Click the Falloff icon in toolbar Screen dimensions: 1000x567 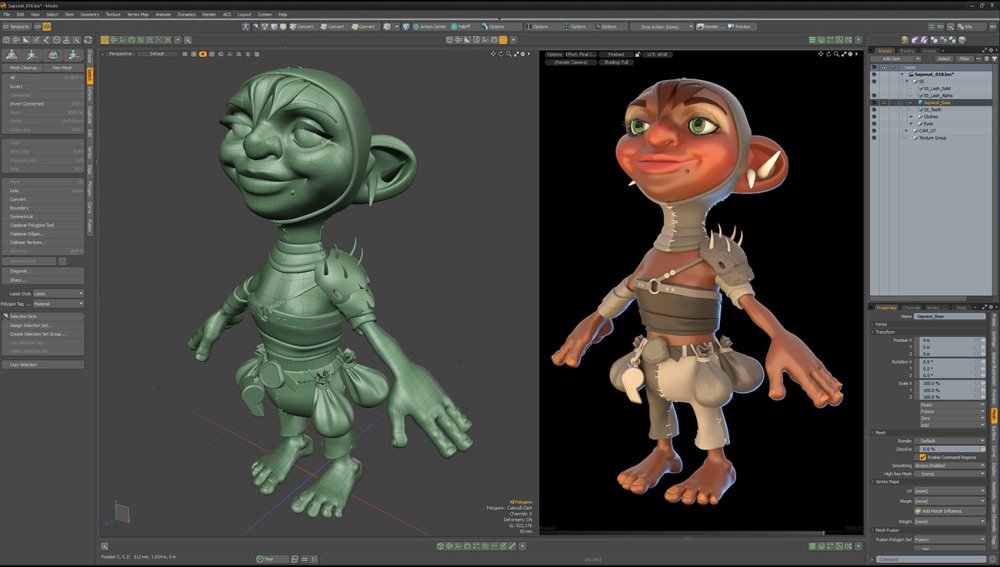coord(461,27)
